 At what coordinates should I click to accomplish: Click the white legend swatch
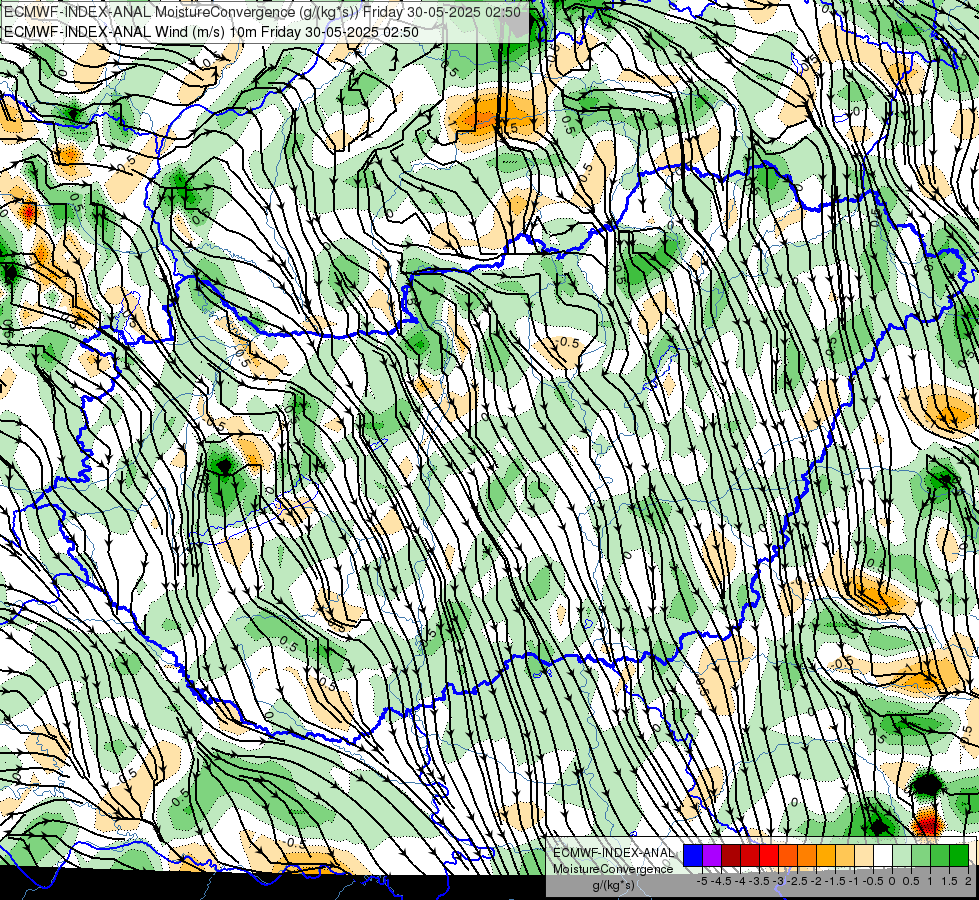[x=883, y=855]
